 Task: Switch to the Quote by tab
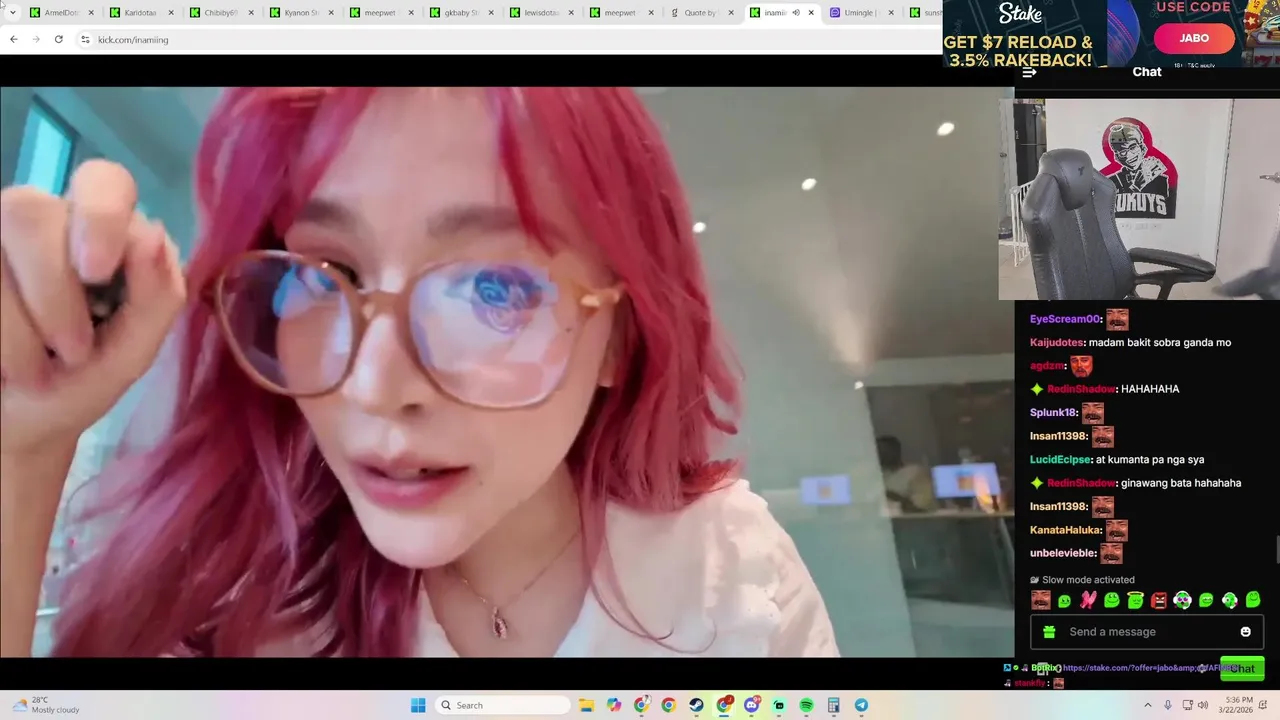(x=701, y=13)
